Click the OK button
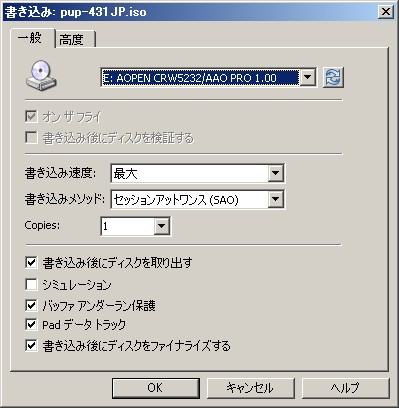The height and width of the screenshot is (408, 399). tap(156, 388)
